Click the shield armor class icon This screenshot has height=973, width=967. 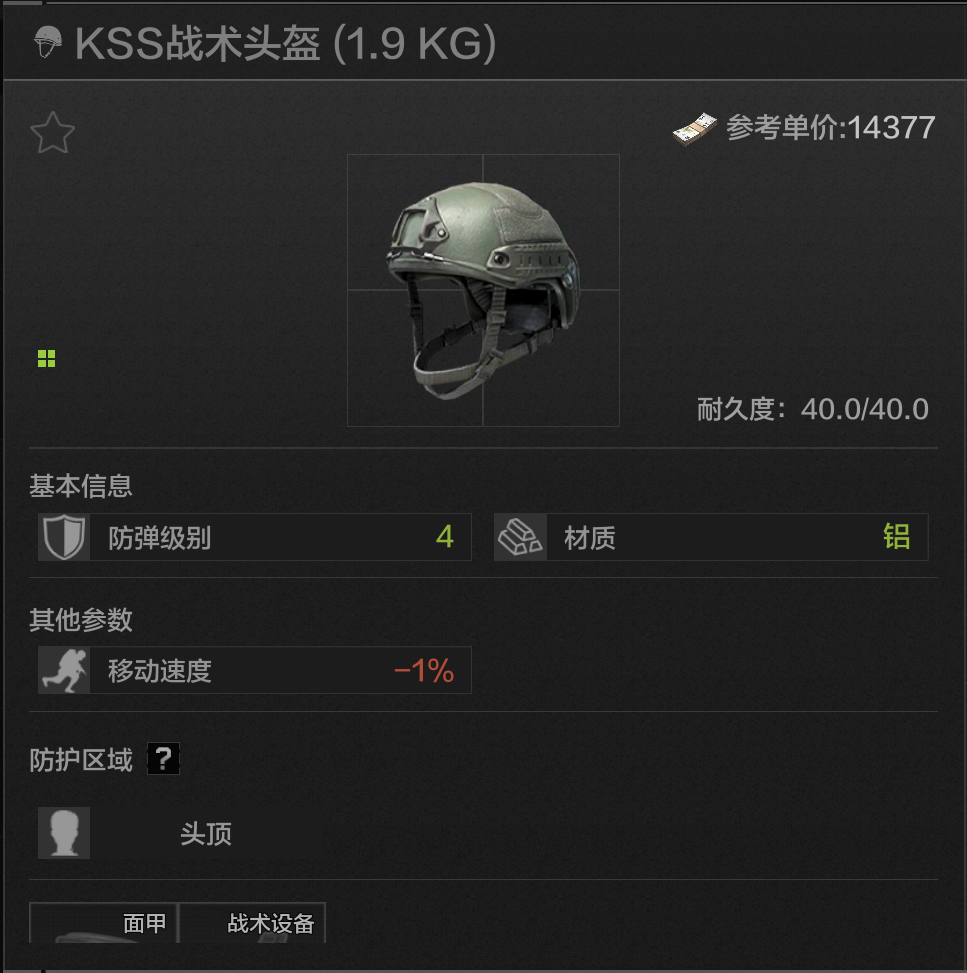pyautogui.click(x=64, y=537)
